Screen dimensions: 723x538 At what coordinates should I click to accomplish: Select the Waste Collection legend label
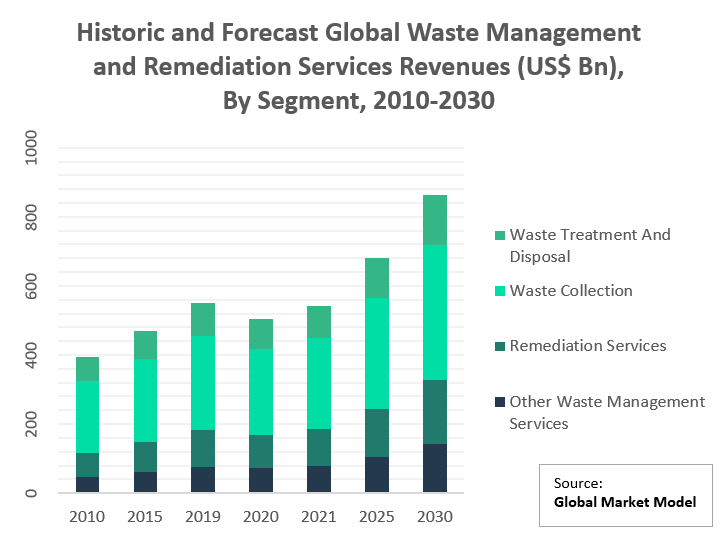pos(570,291)
